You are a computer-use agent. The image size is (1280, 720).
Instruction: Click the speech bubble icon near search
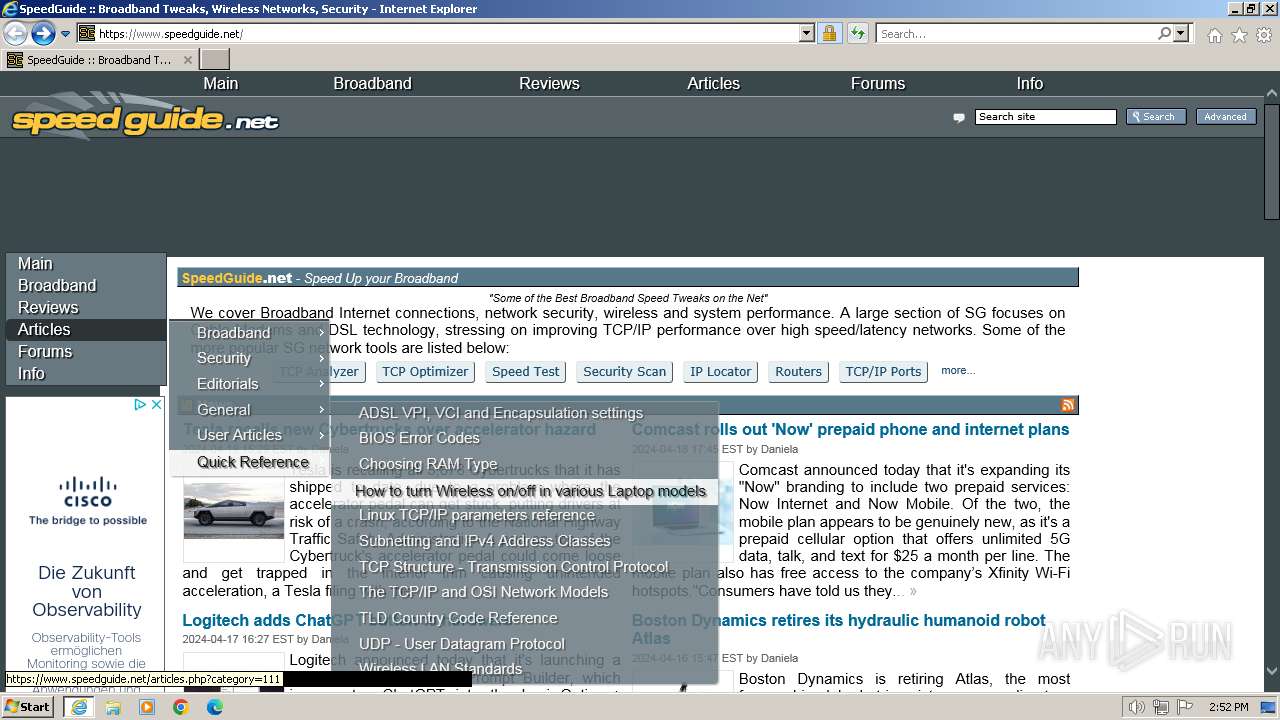[959, 118]
